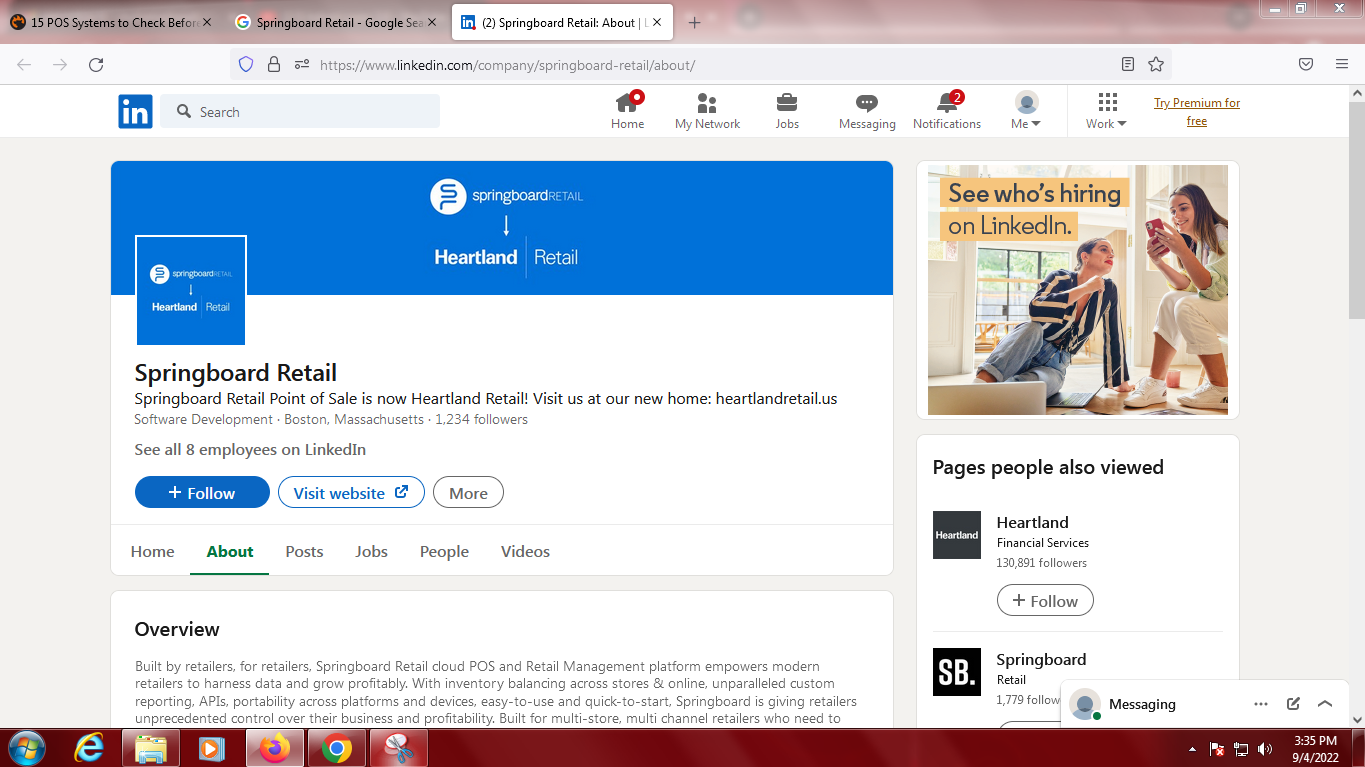Click the tracking protection shield icon
Viewport: 1365px width, 767px height.
(x=246, y=64)
